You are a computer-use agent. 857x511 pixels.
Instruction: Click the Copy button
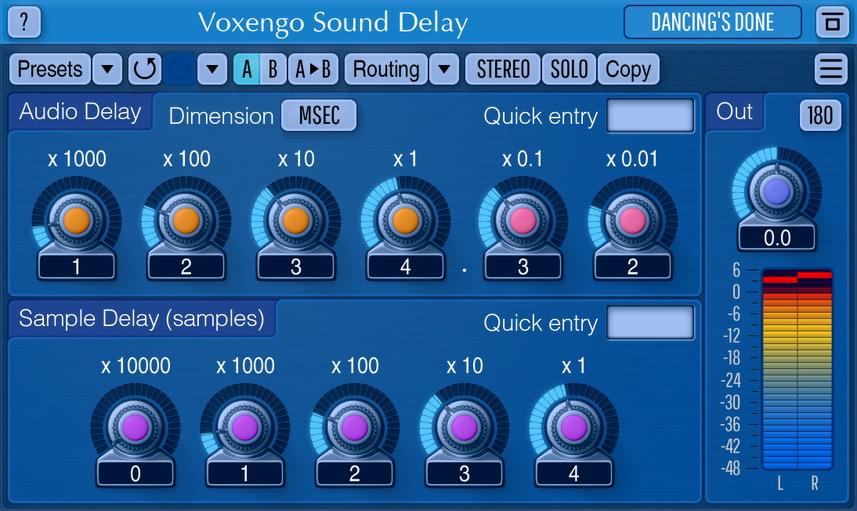[629, 69]
